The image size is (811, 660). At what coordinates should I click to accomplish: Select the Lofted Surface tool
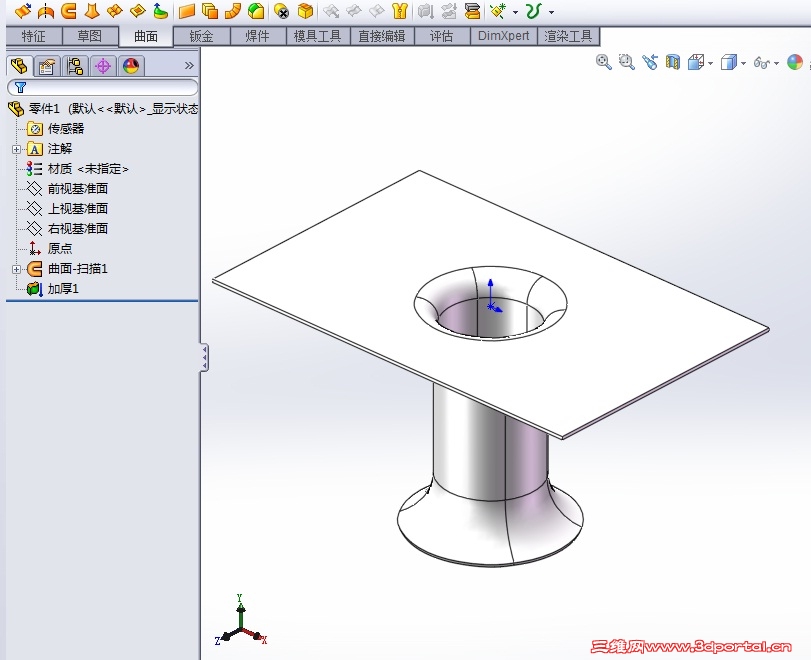pyautogui.click(x=92, y=10)
